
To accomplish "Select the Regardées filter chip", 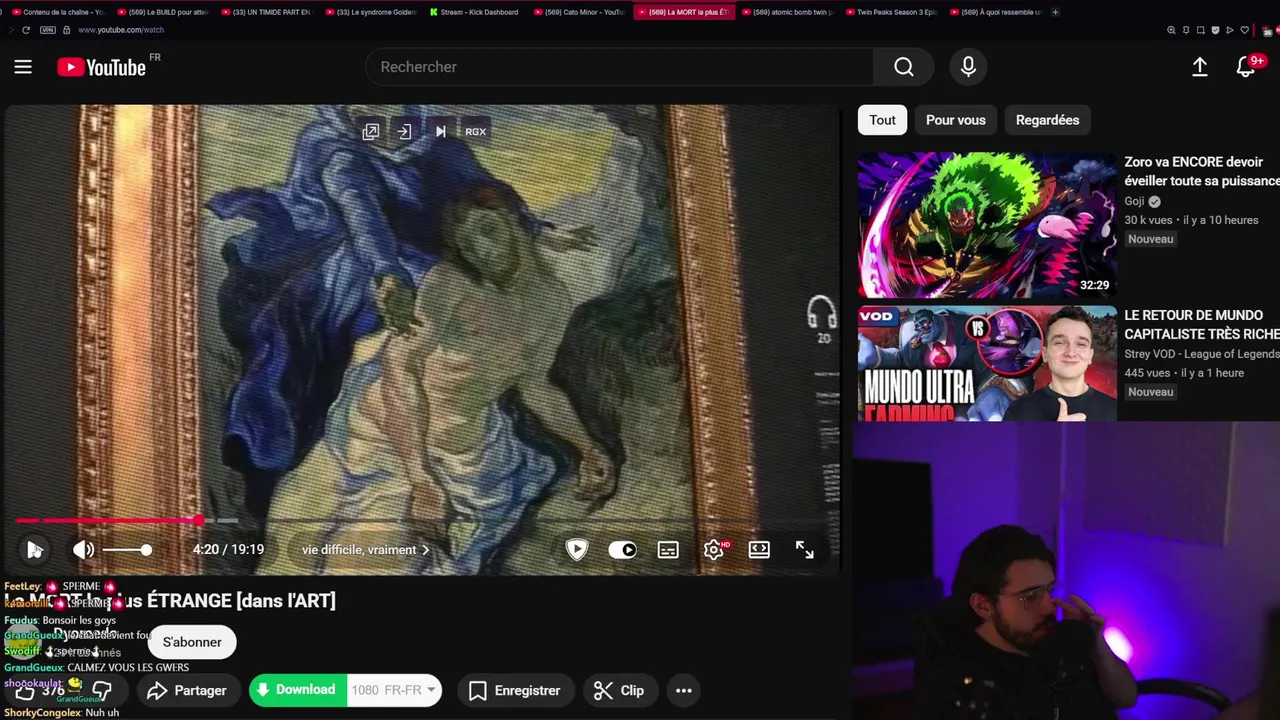I will tap(1047, 120).
